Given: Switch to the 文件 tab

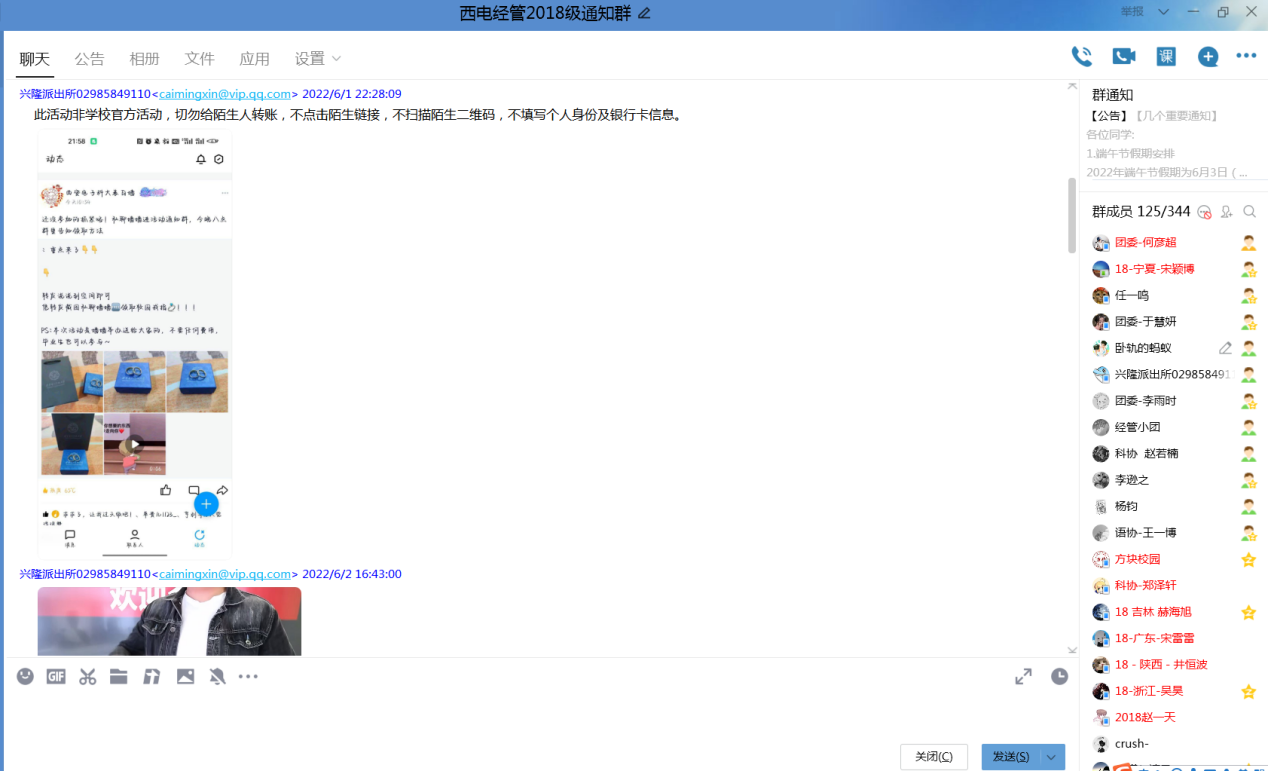Looking at the screenshot, I should pos(199,59).
